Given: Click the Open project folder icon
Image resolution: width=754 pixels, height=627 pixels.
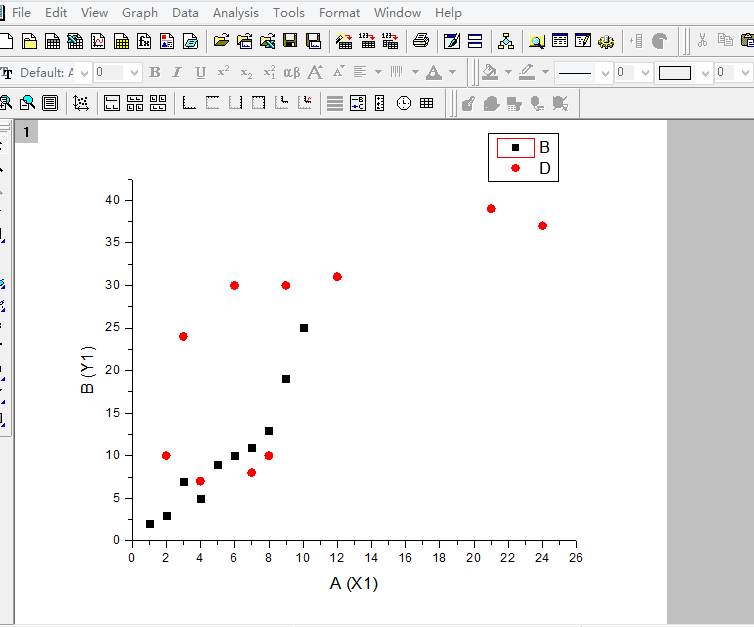Looking at the screenshot, I should coord(221,41).
